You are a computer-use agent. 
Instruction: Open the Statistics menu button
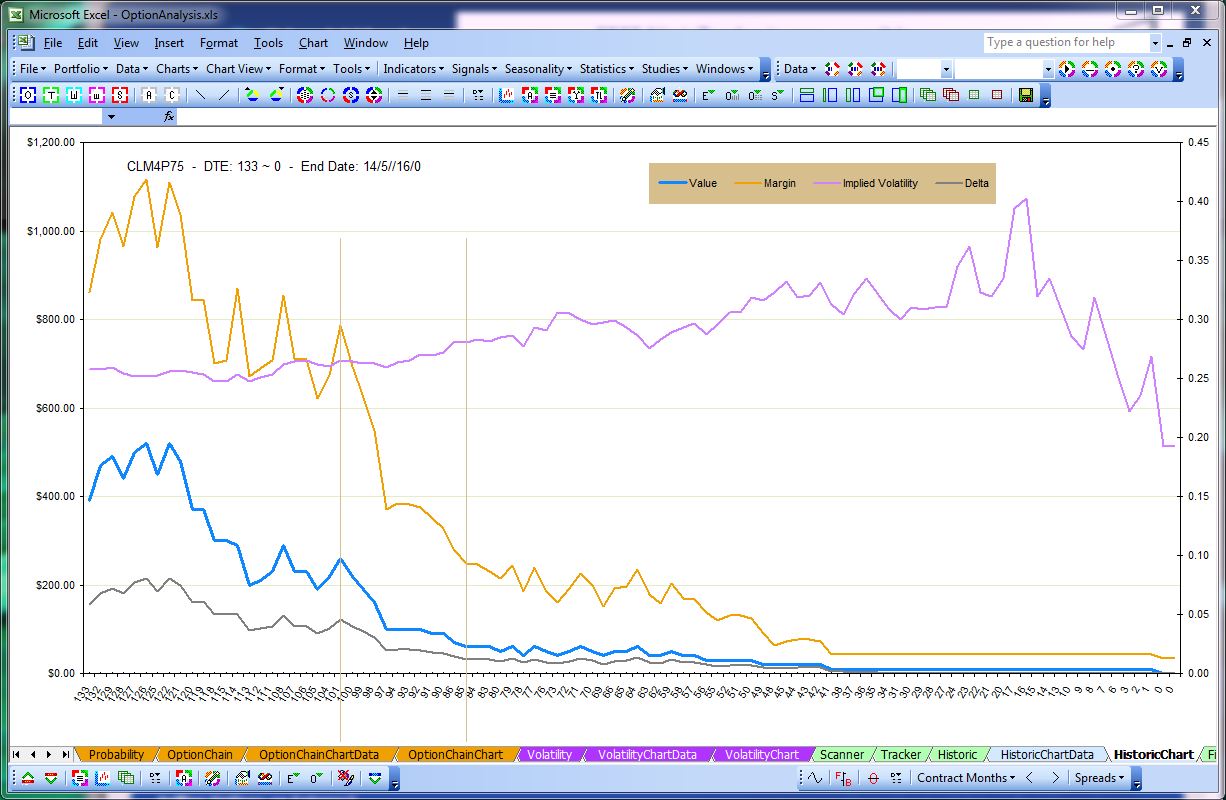tap(606, 69)
